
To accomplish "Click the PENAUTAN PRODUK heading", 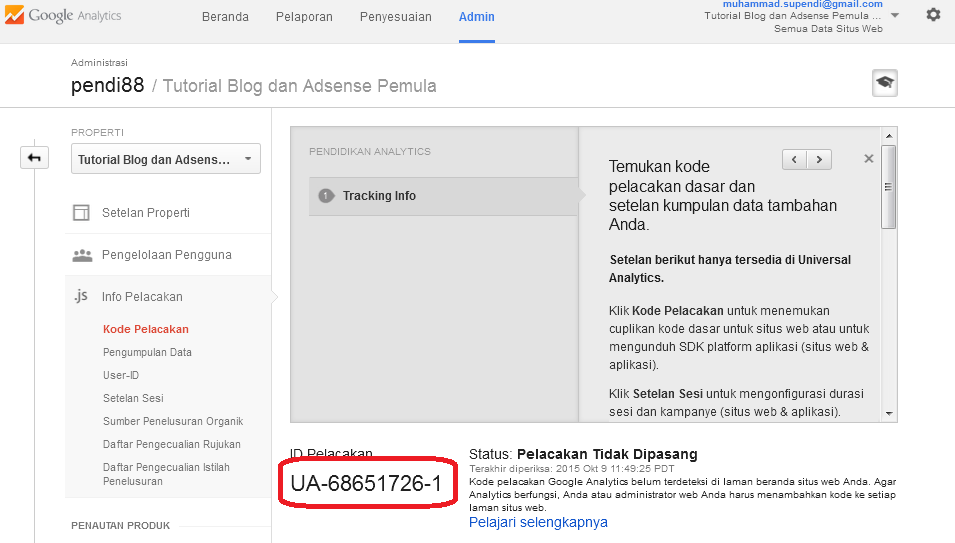I will coord(121,525).
